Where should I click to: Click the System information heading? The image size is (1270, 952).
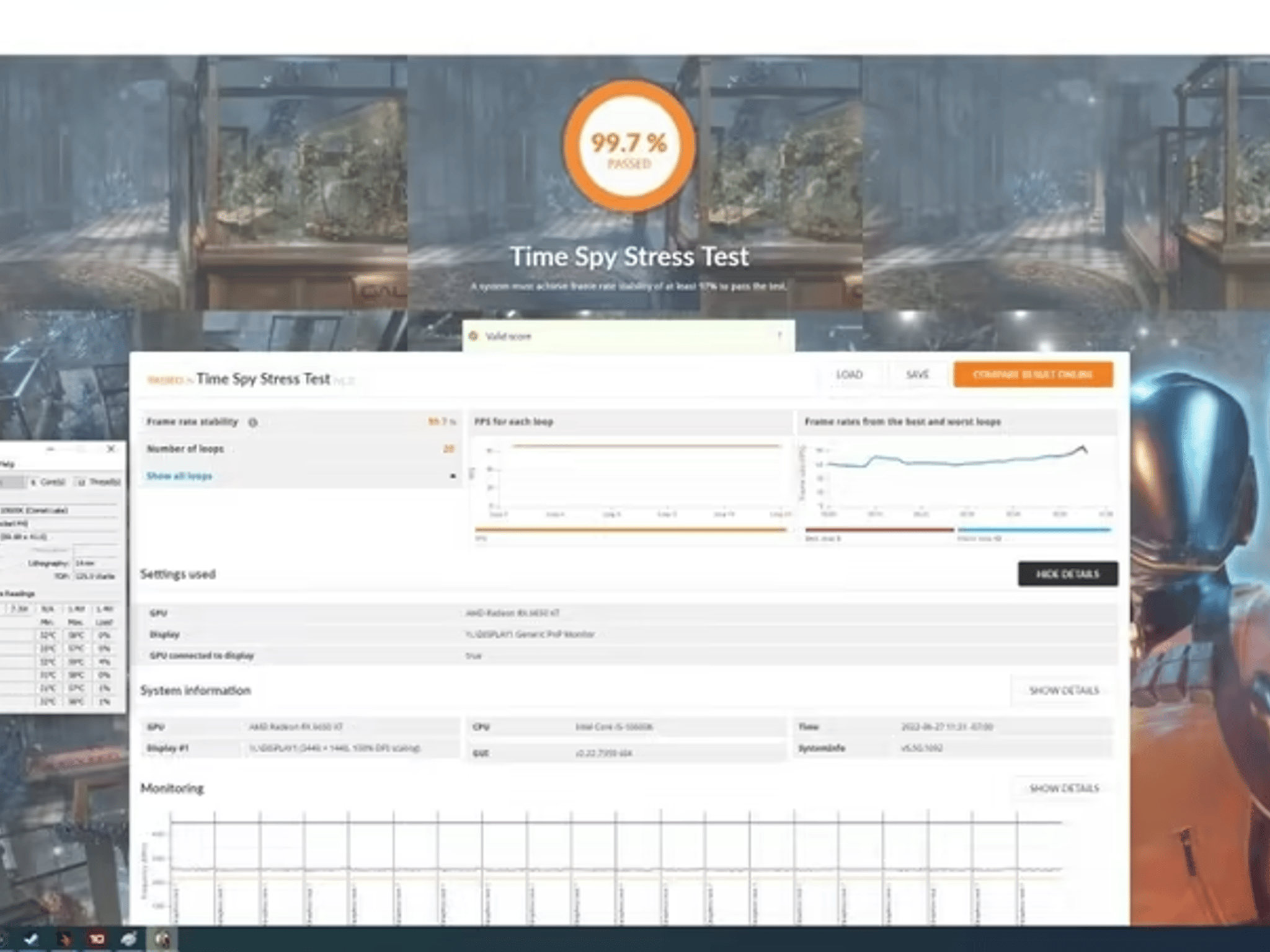click(195, 690)
